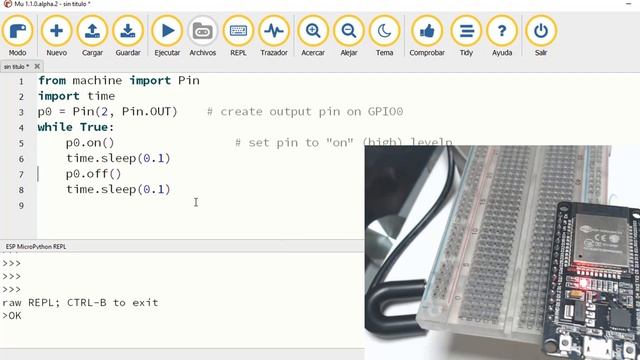
Task: Open Ayuda help
Action: (x=502, y=36)
